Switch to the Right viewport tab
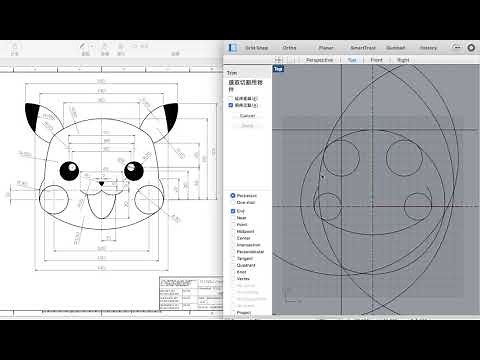 coord(403,60)
